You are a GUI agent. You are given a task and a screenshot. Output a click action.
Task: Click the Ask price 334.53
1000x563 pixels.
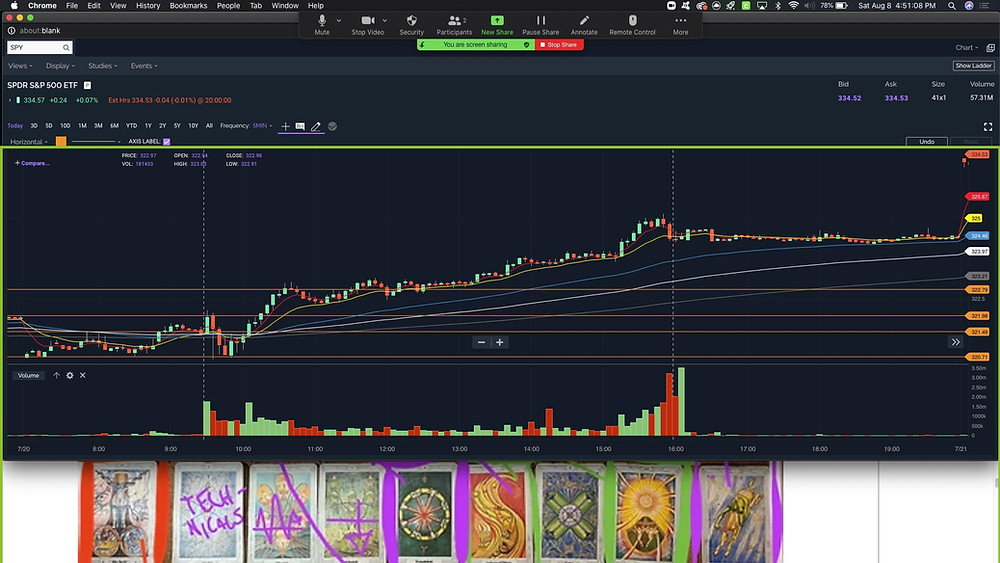[x=896, y=98]
